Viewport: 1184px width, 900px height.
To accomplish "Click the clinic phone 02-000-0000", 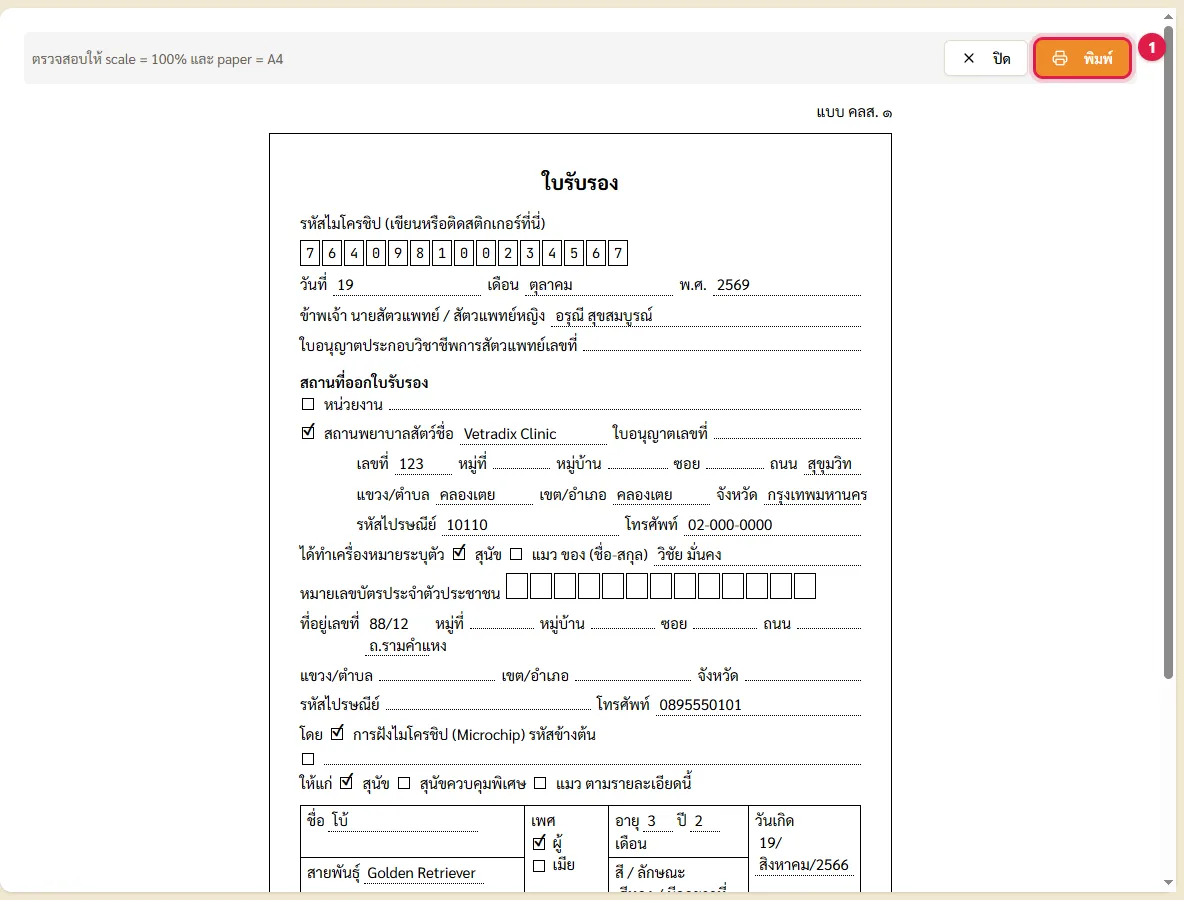I will [730, 525].
